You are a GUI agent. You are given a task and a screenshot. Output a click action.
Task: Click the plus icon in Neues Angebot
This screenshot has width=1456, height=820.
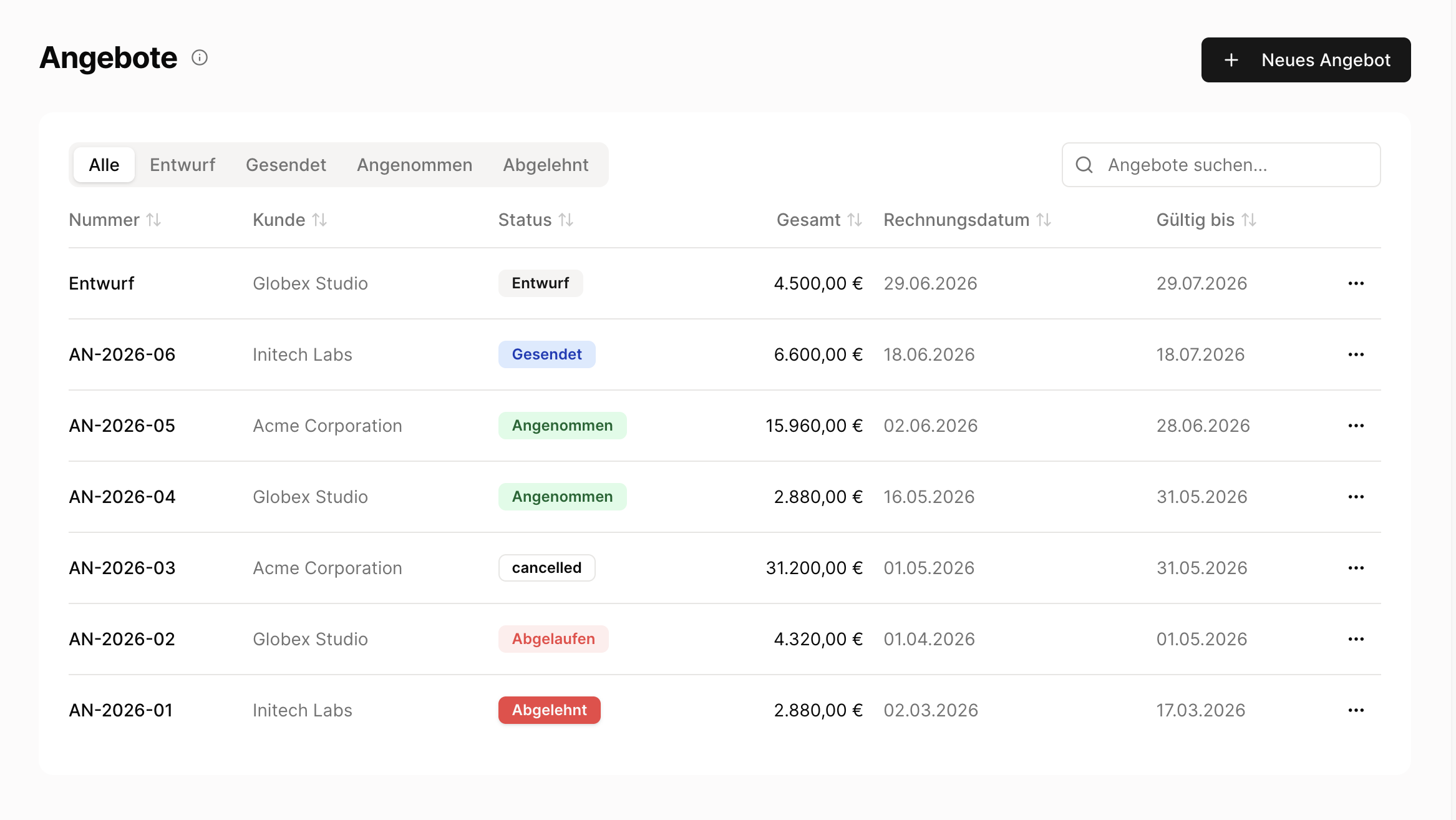[x=1231, y=60]
